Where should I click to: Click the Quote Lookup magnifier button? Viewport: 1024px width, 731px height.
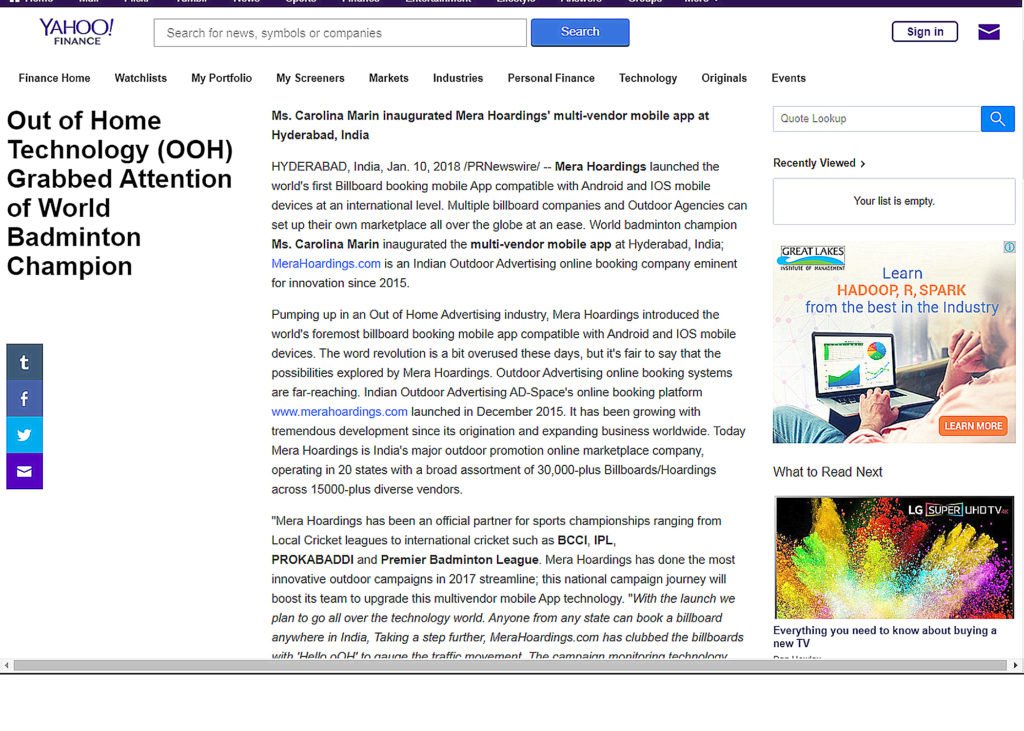pos(997,119)
